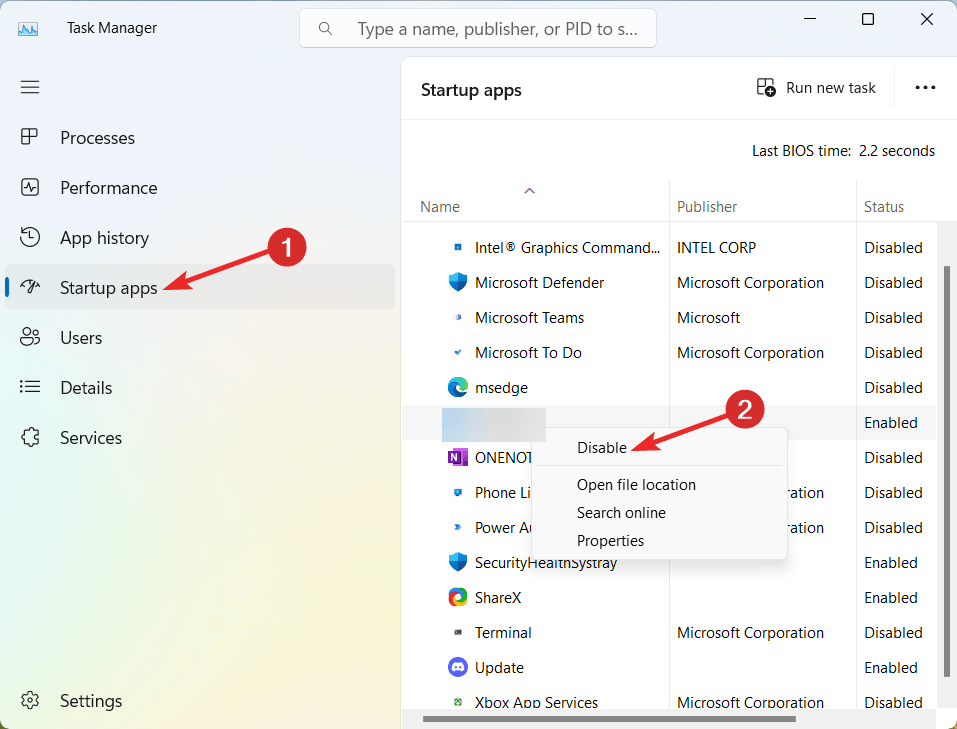Choose Open file location from the context menu

(x=636, y=484)
